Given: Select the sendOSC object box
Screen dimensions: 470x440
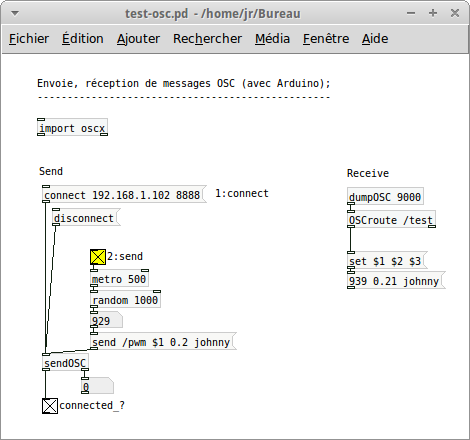Looking at the screenshot, I should click(x=66, y=362).
